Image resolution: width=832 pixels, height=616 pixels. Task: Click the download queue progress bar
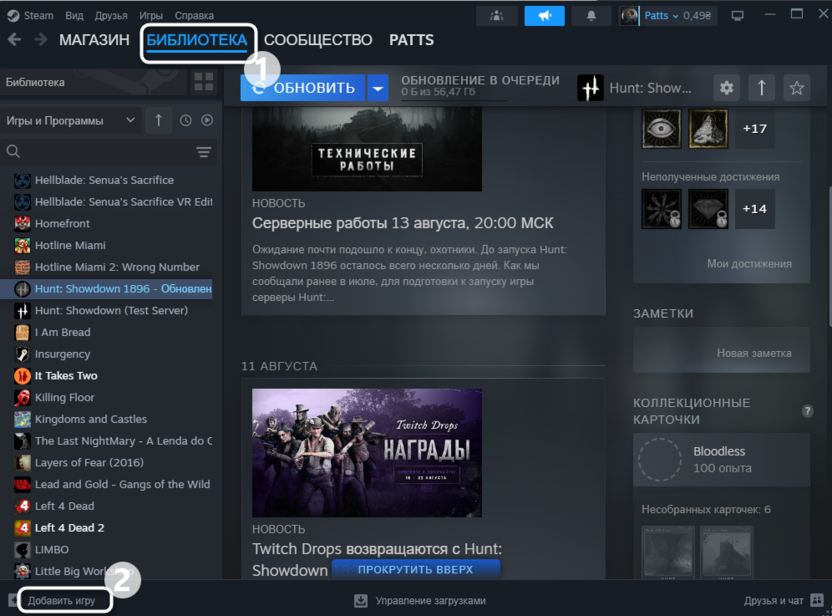453,99
